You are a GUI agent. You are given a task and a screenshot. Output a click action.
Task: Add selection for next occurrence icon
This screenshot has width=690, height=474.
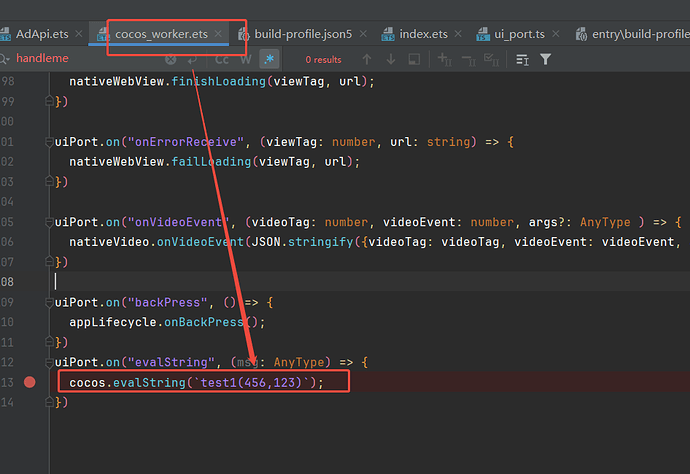(x=444, y=59)
